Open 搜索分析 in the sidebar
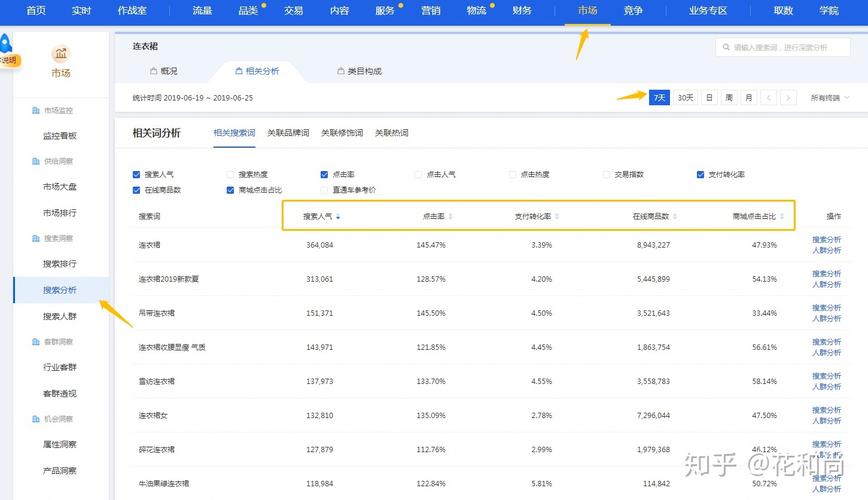 tap(60, 290)
